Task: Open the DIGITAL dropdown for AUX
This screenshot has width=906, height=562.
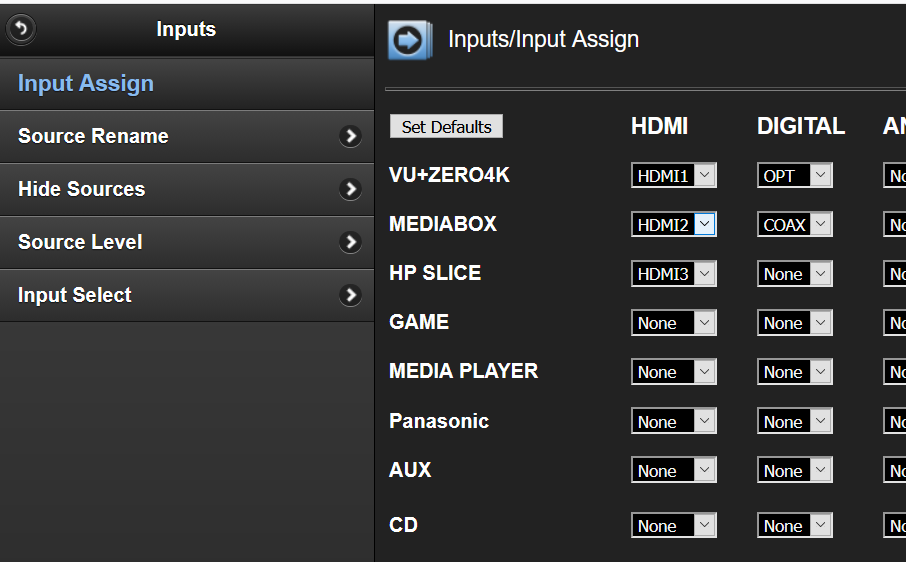Action: (795, 471)
